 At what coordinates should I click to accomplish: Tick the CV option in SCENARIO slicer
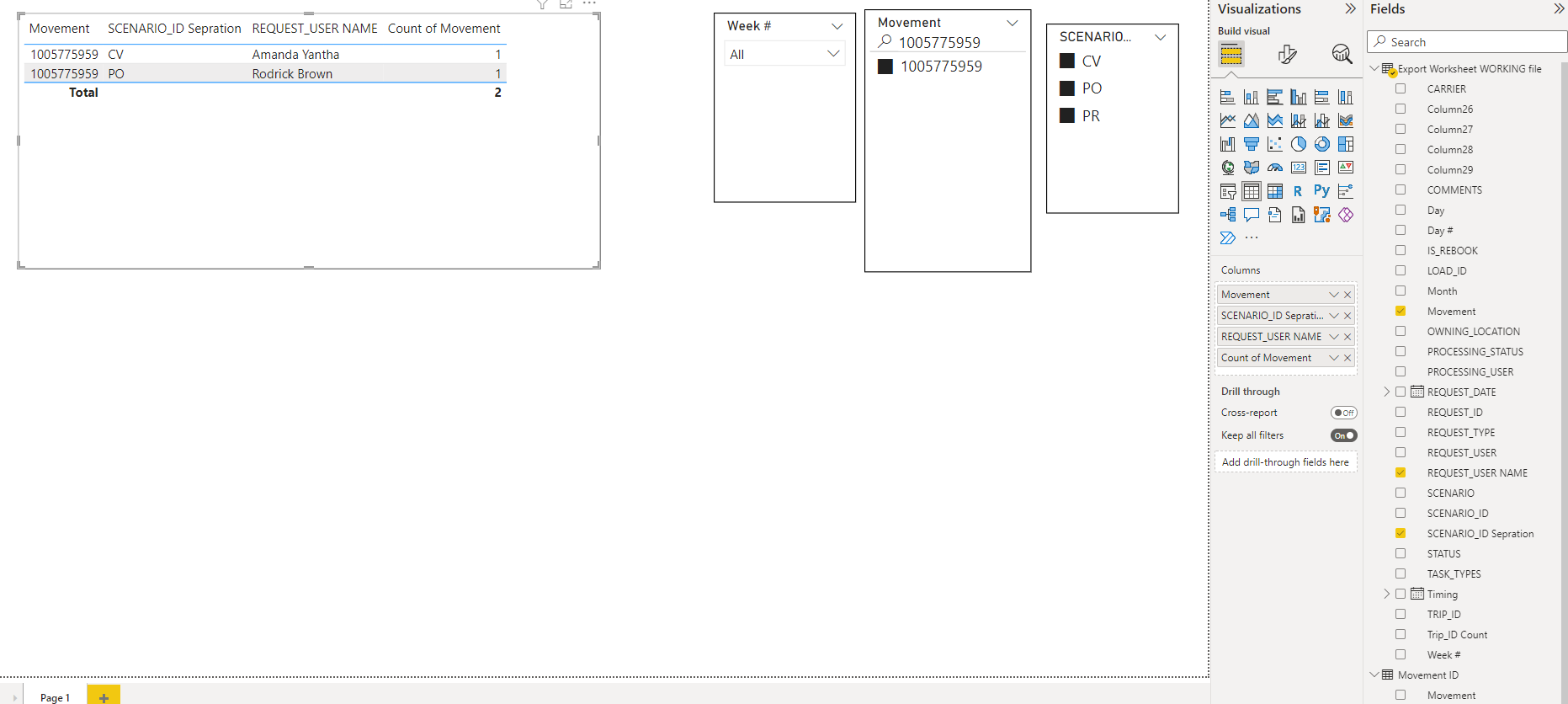pyautogui.click(x=1067, y=61)
